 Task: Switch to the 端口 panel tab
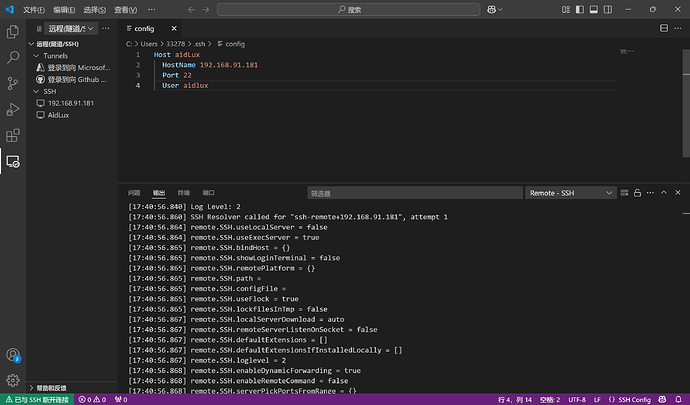(208, 193)
